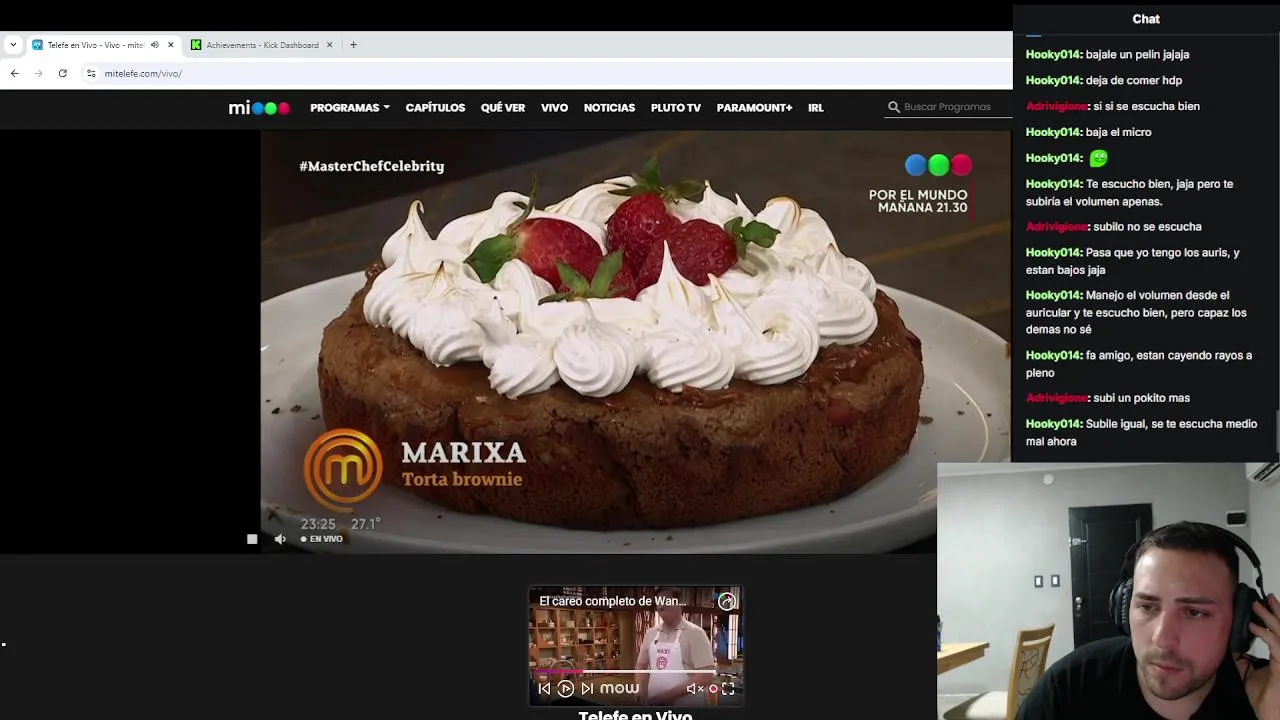
Task: Seek on the mini player progress bar
Action: (635, 672)
